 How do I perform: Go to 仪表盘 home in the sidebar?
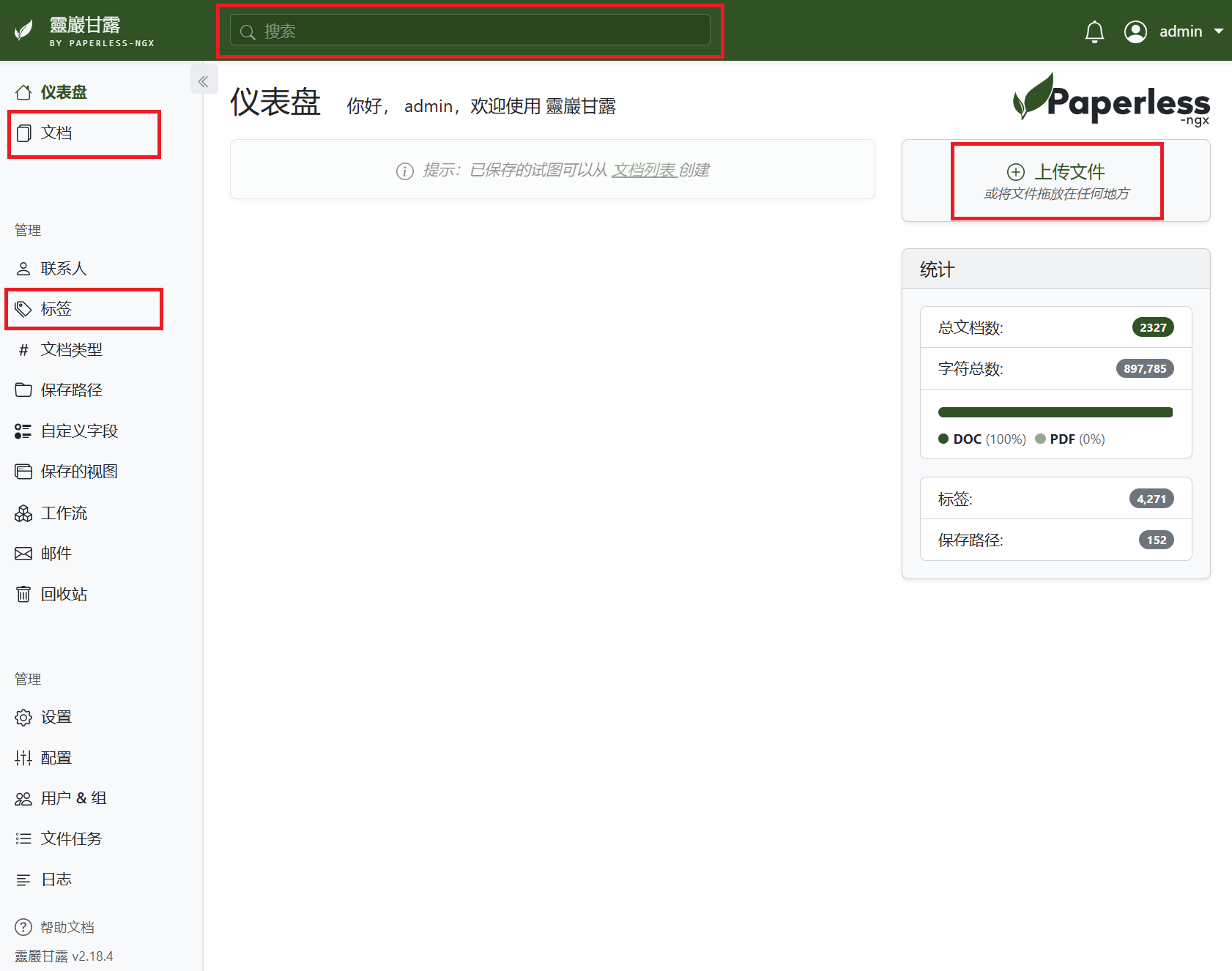(x=63, y=92)
